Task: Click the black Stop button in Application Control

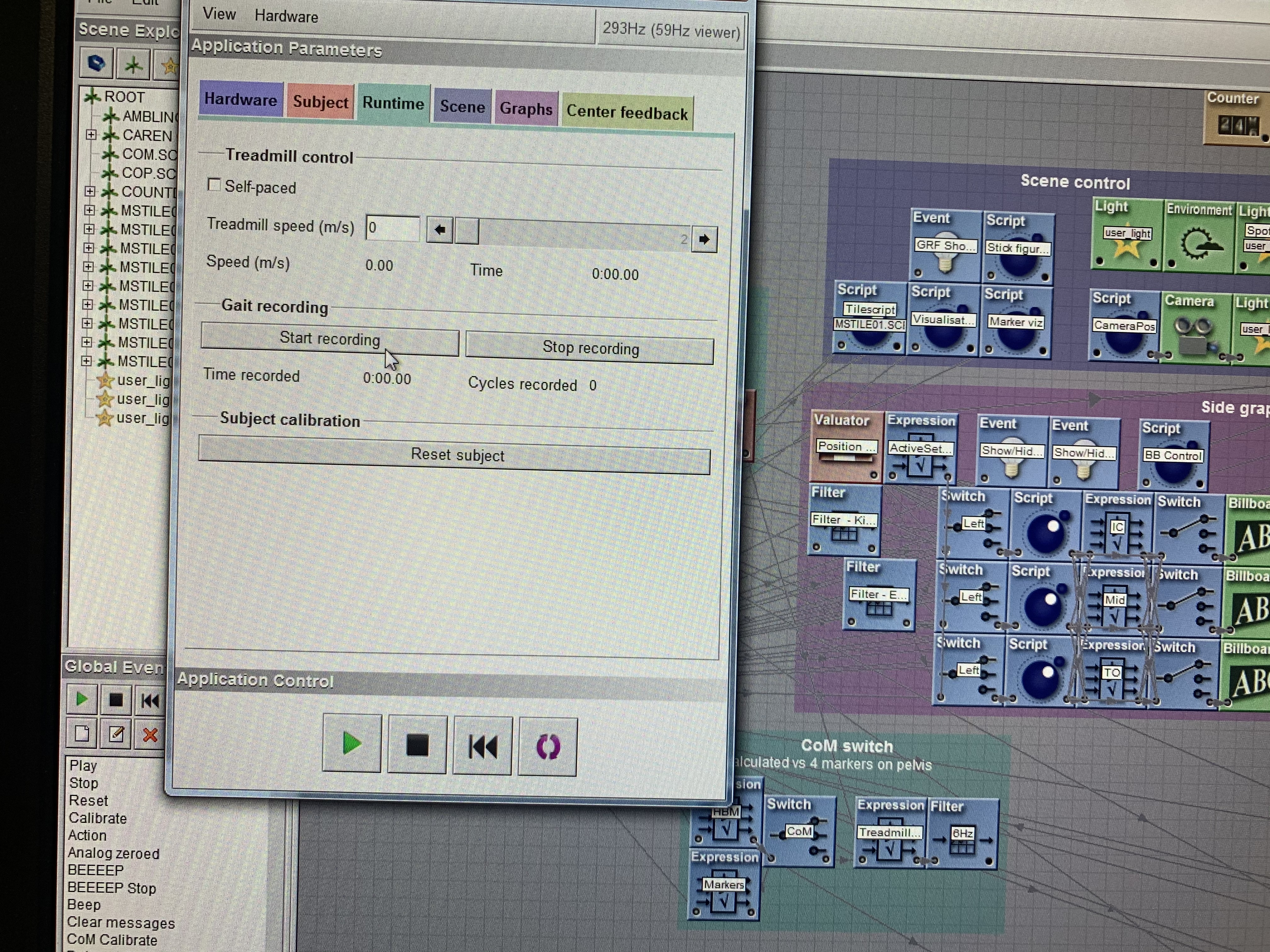Action: click(x=417, y=745)
